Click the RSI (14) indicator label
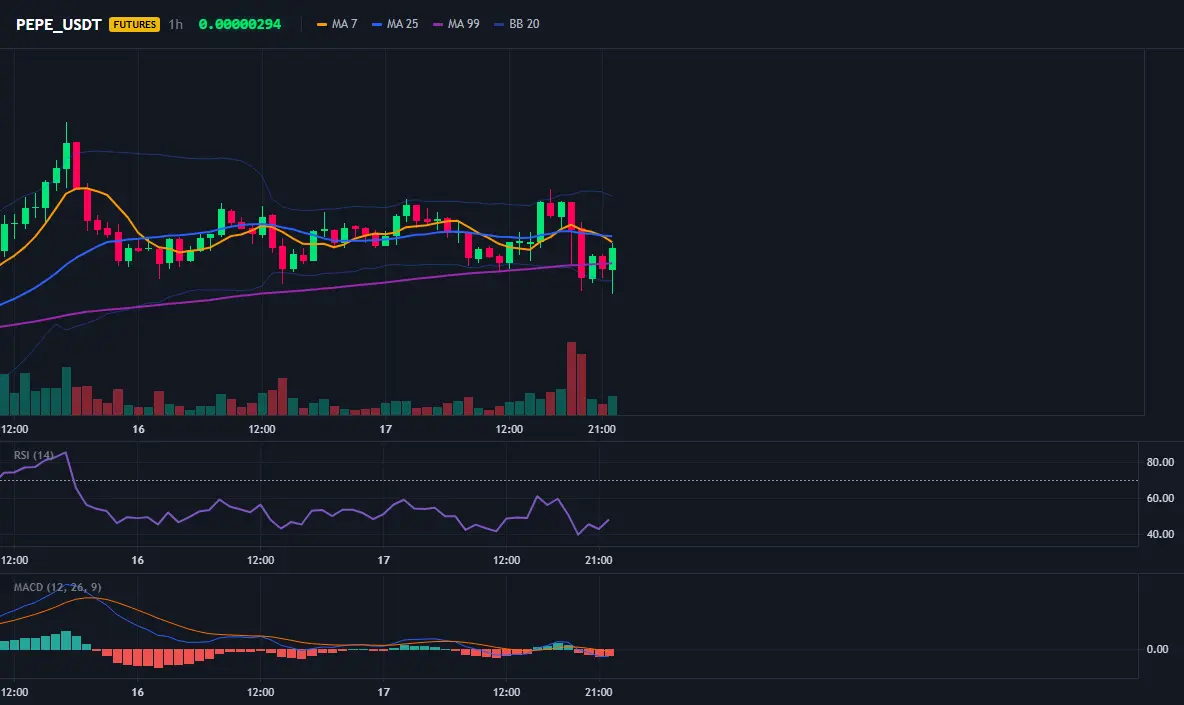 [x=33, y=455]
